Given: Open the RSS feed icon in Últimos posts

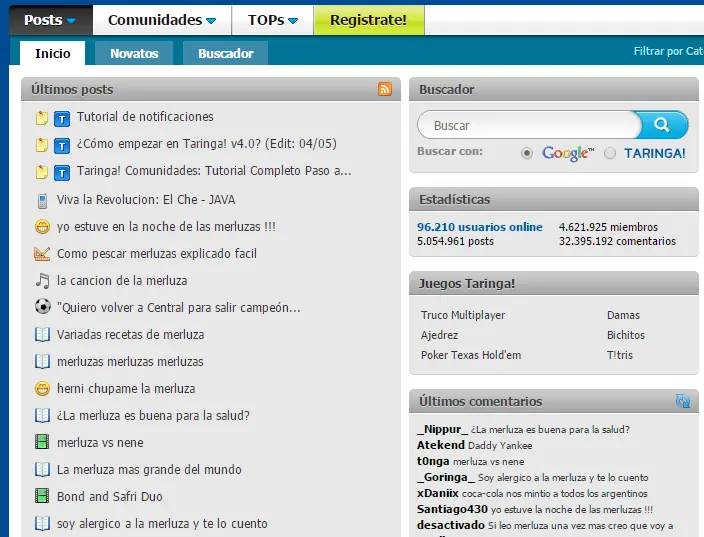Looking at the screenshot, I should [x=385, y=89].
